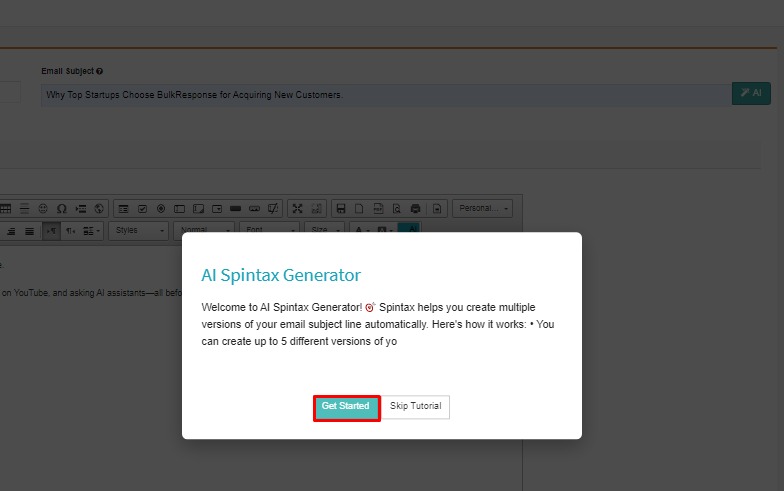Insert a table using the table icon
The image size is (784, 491).
(x=5, y=208)
